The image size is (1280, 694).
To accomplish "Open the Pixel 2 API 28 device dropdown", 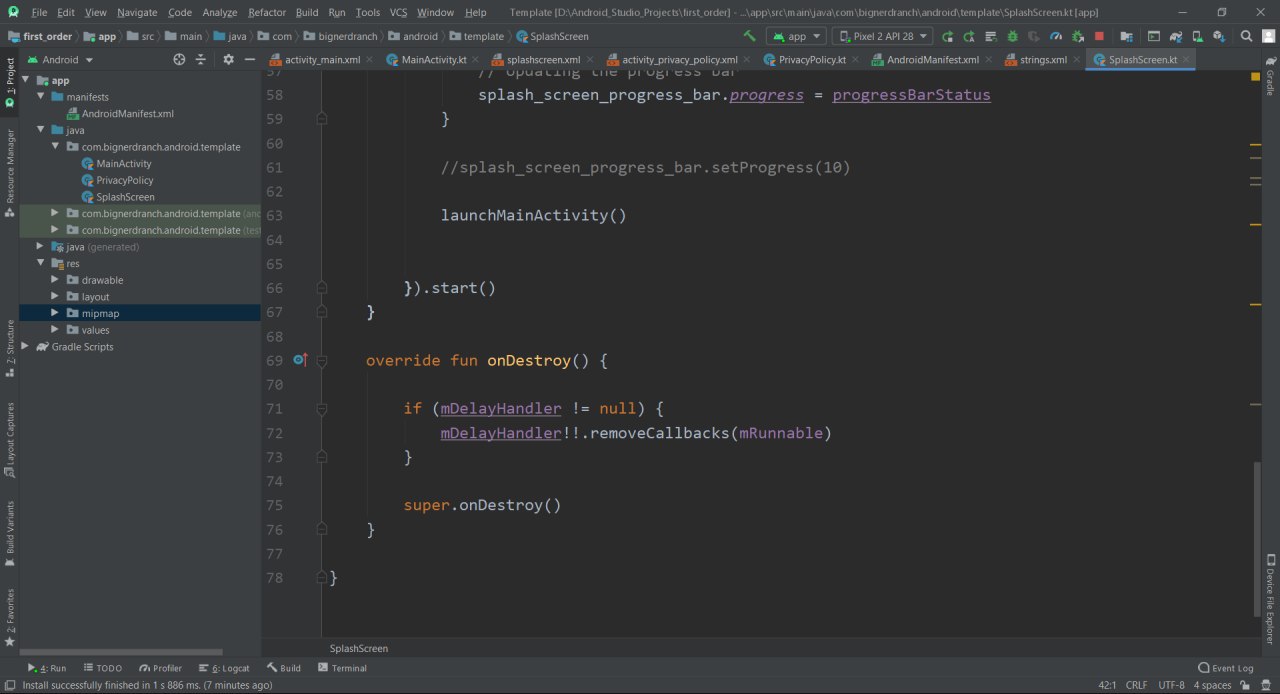I will pyautogui.click(x=882, y=36).
